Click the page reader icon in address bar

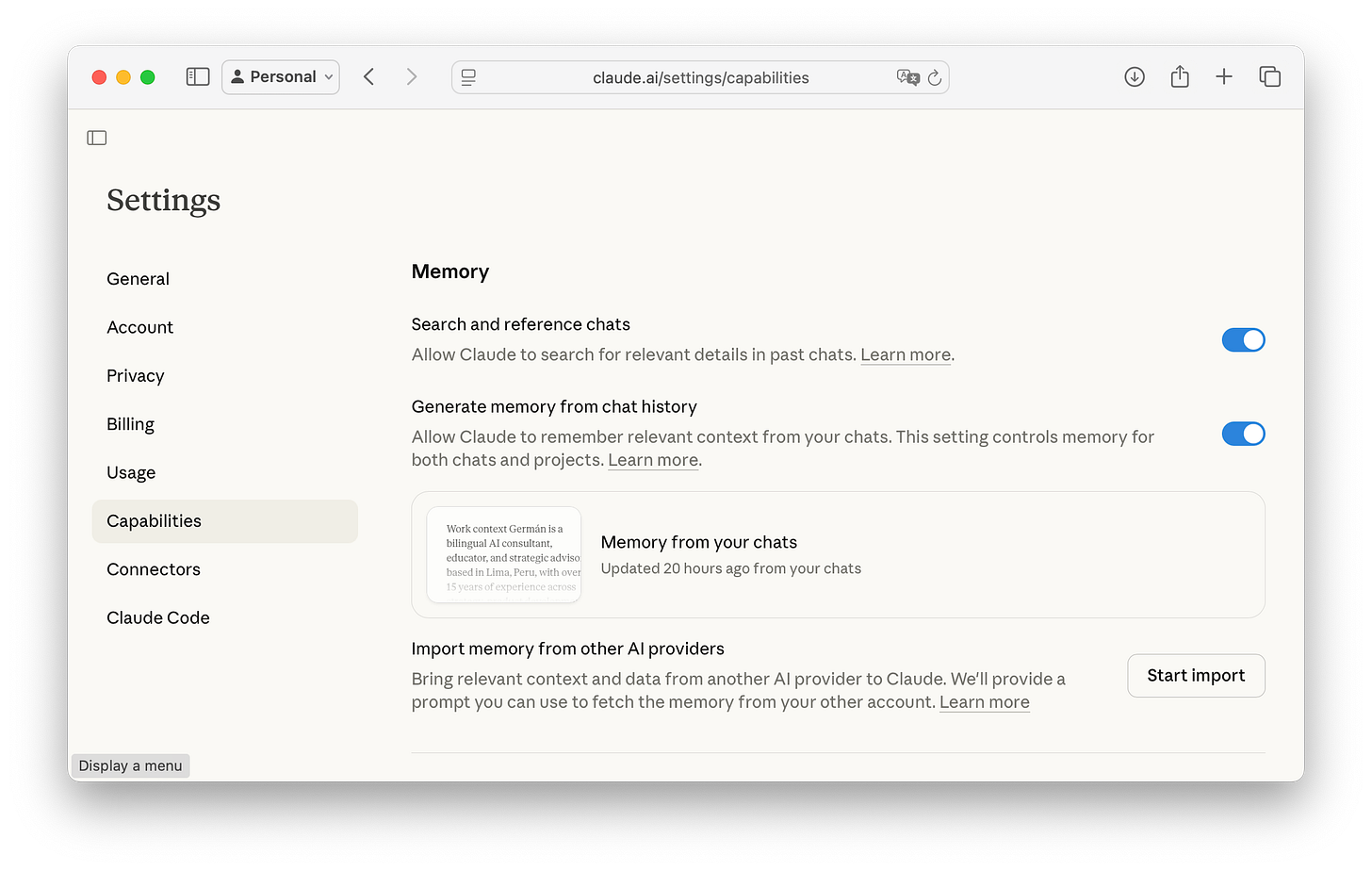click(468, 77)
